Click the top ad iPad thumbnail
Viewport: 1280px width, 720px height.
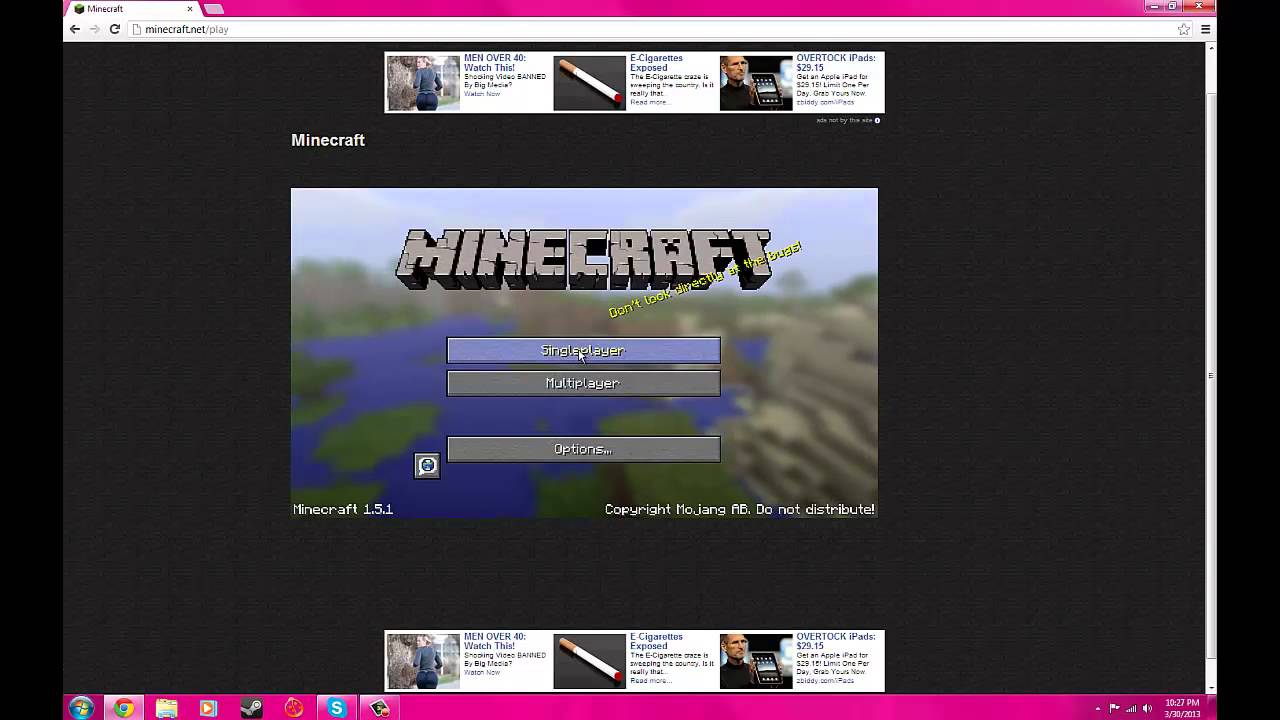[x=756, y=83]
